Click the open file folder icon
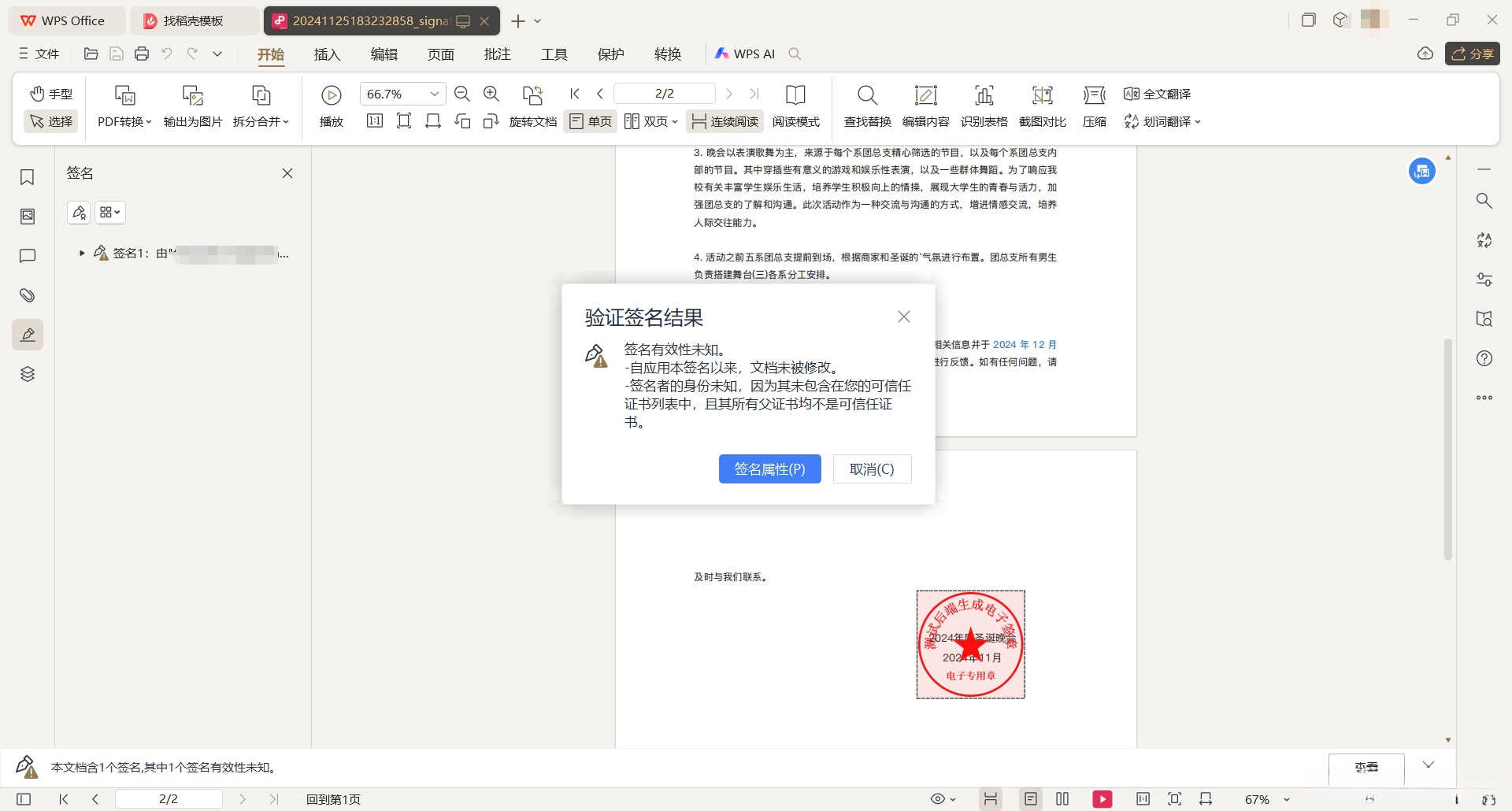 91,54
